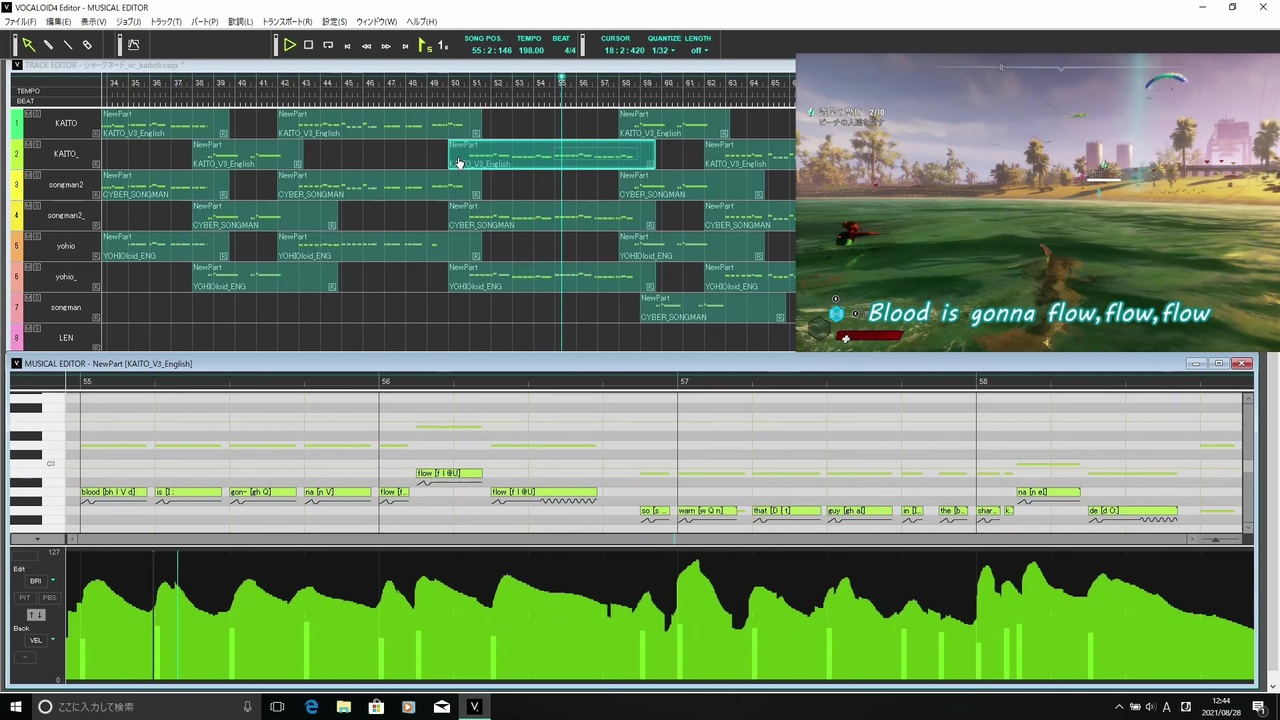Open the 設定(S) menu
Image resolution: width=1280 pixels, height=720 pixels.
[x=334, y=21]
